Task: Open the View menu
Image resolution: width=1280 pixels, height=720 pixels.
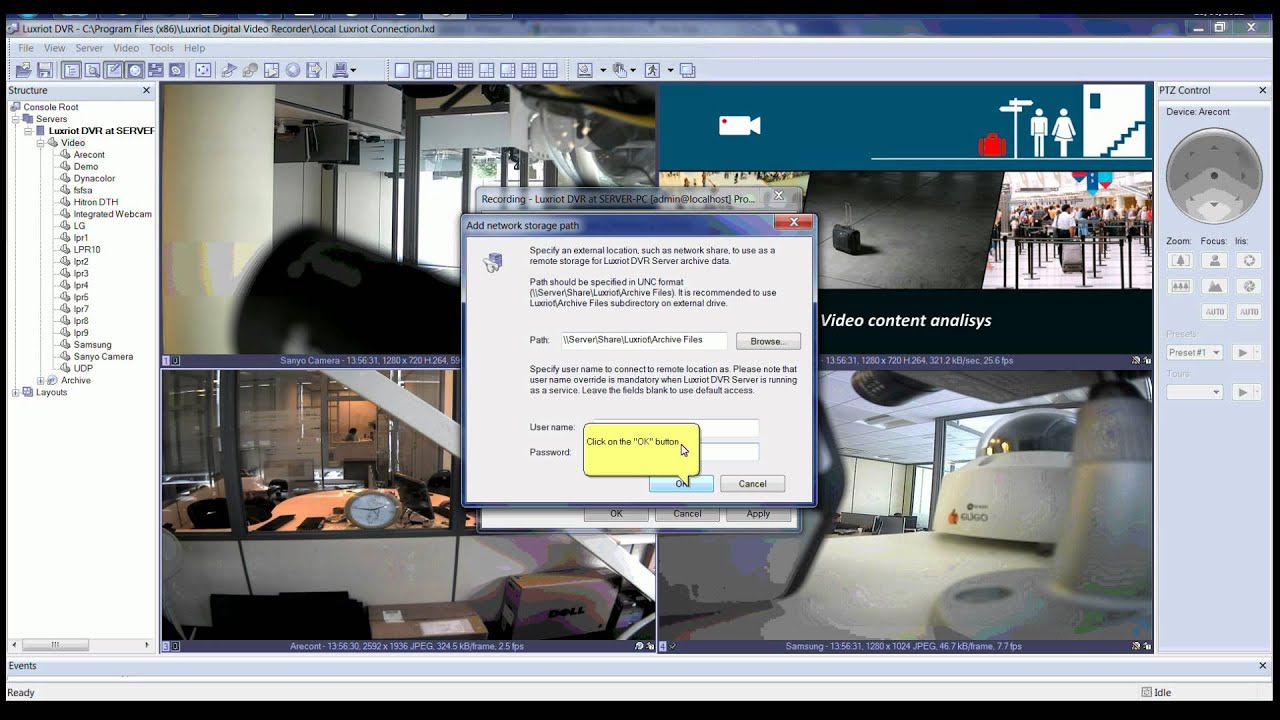Action: click(x=55, y=48)
